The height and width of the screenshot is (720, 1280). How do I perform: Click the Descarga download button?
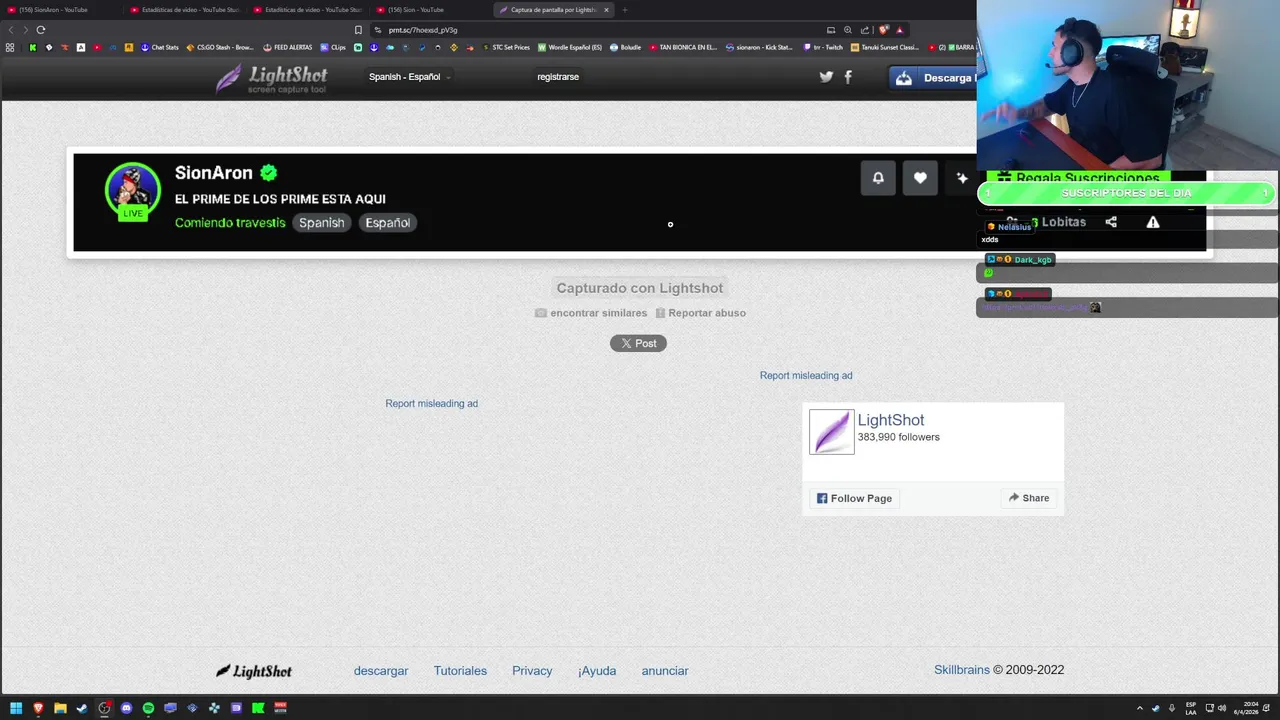(x=934, y=78)
